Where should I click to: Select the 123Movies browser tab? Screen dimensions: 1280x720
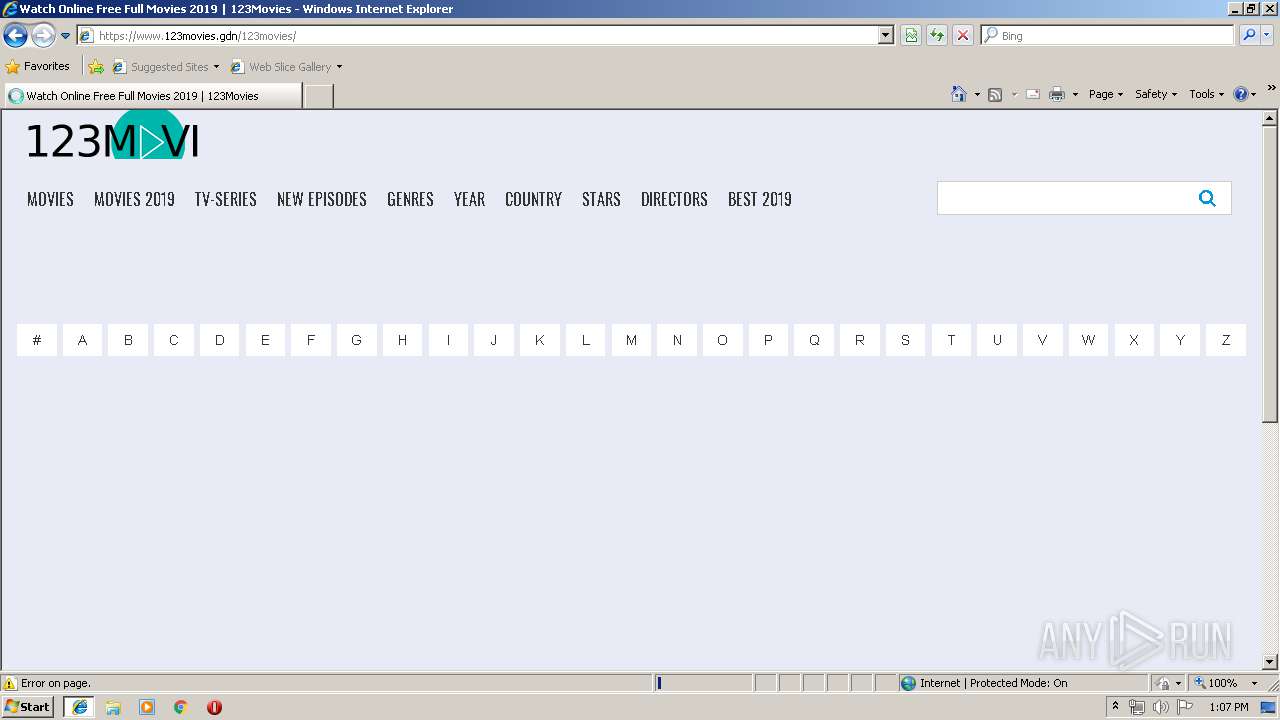(x=152, y=96)
